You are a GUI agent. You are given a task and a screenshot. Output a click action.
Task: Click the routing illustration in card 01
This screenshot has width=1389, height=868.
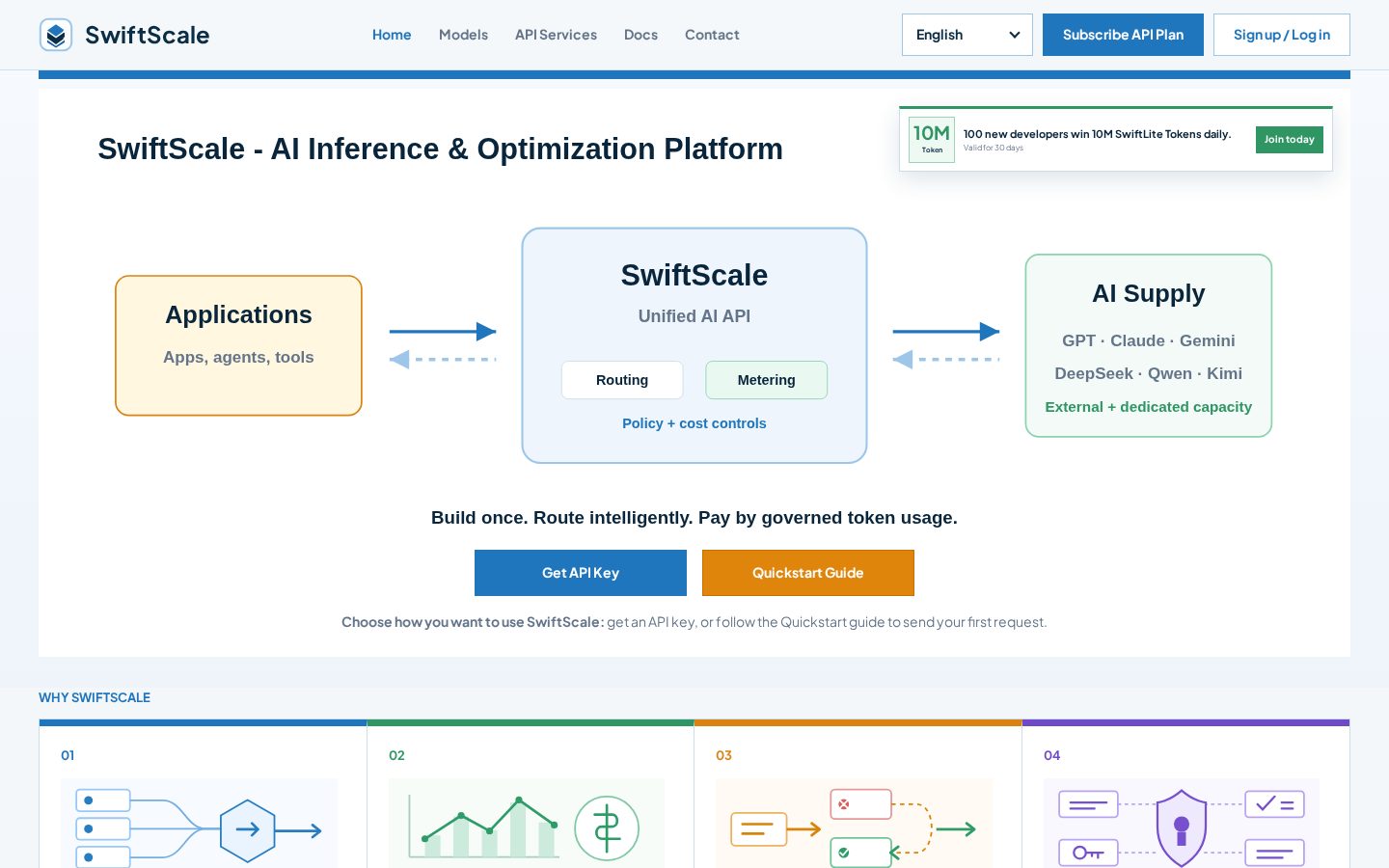tap(200, 823)
